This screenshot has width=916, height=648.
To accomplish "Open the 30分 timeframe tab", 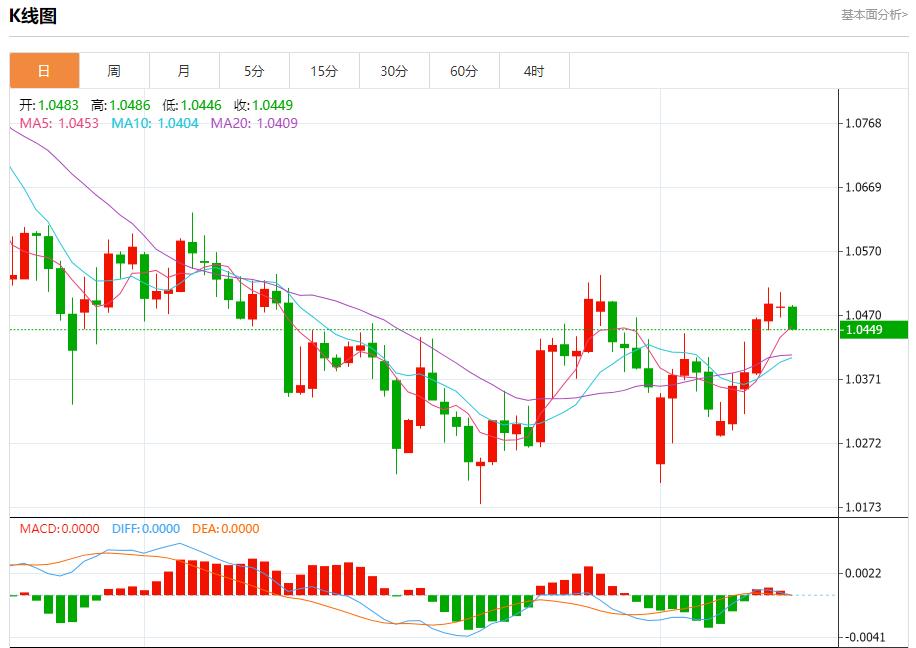I will click(394, 71).
